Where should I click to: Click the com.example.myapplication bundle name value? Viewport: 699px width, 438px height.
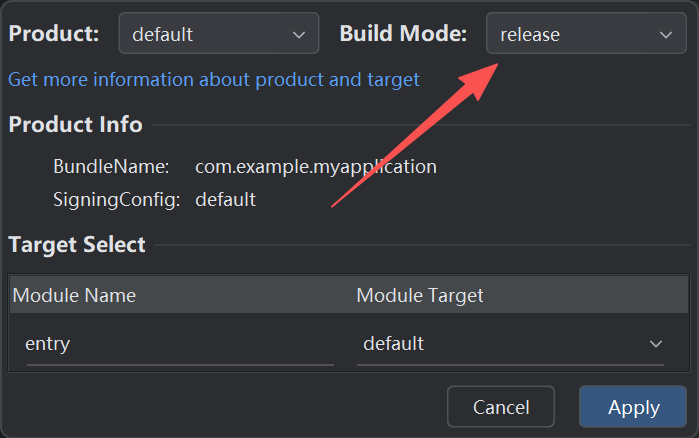pyautogui.click(x=316, y=167)
